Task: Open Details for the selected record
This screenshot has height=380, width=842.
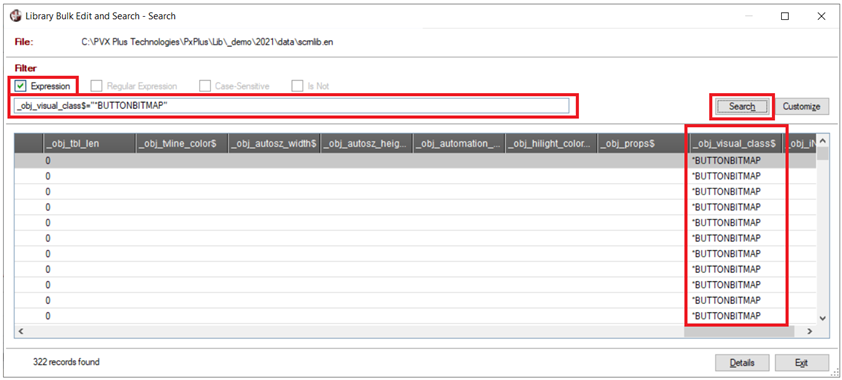Action: coord(742,363)
